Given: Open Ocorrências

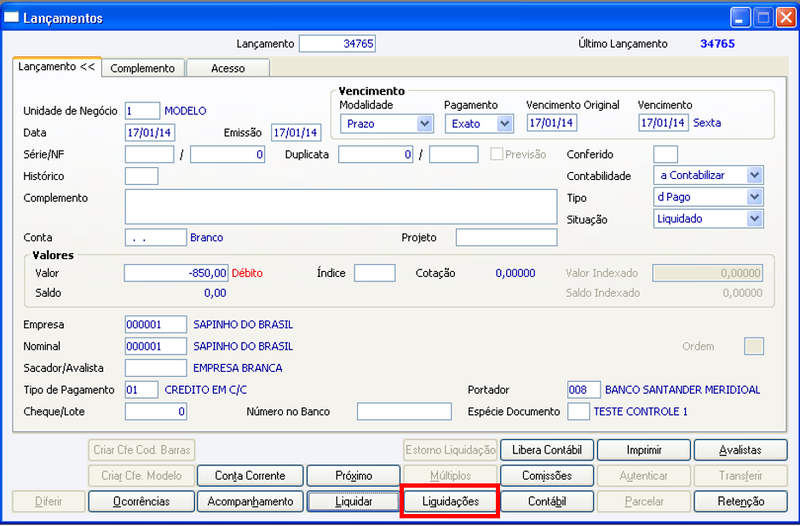Looking at the screenshot, I should tap(141, 502).
